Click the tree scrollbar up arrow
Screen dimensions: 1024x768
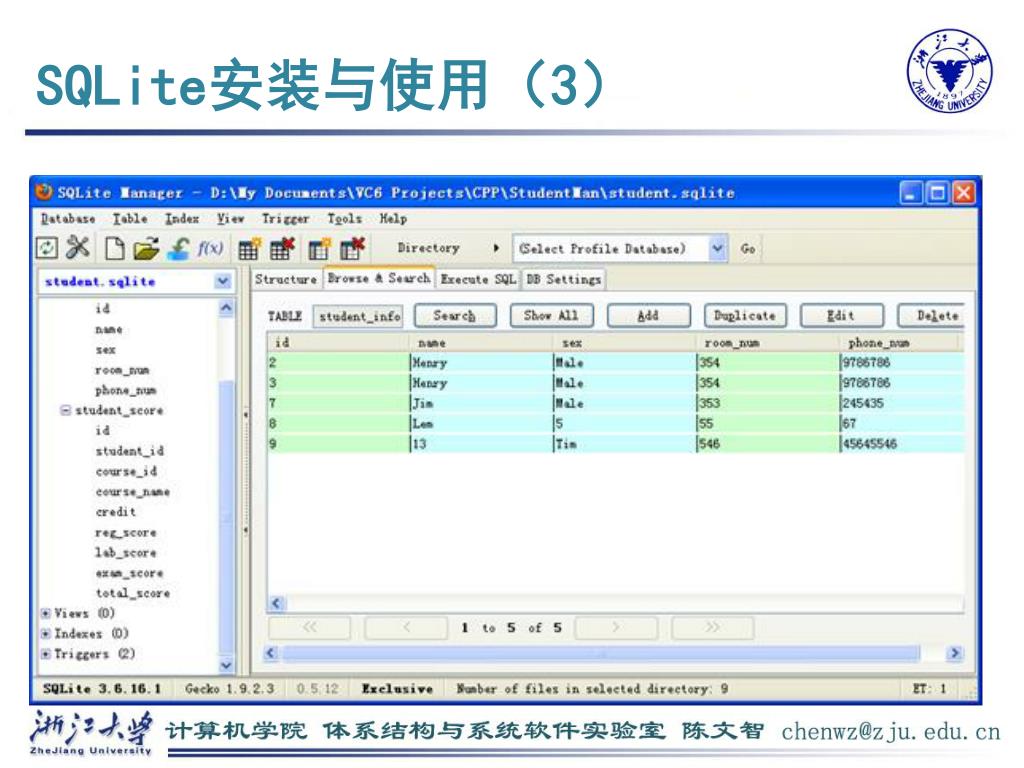(x=226, y=308)
